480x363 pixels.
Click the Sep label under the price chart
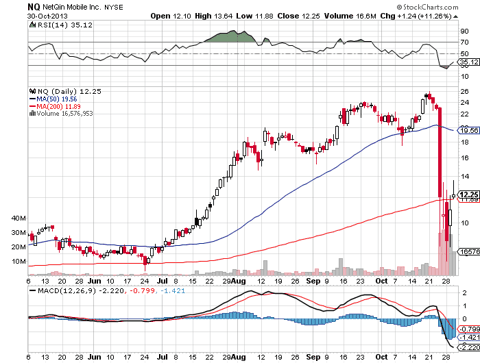313,281
